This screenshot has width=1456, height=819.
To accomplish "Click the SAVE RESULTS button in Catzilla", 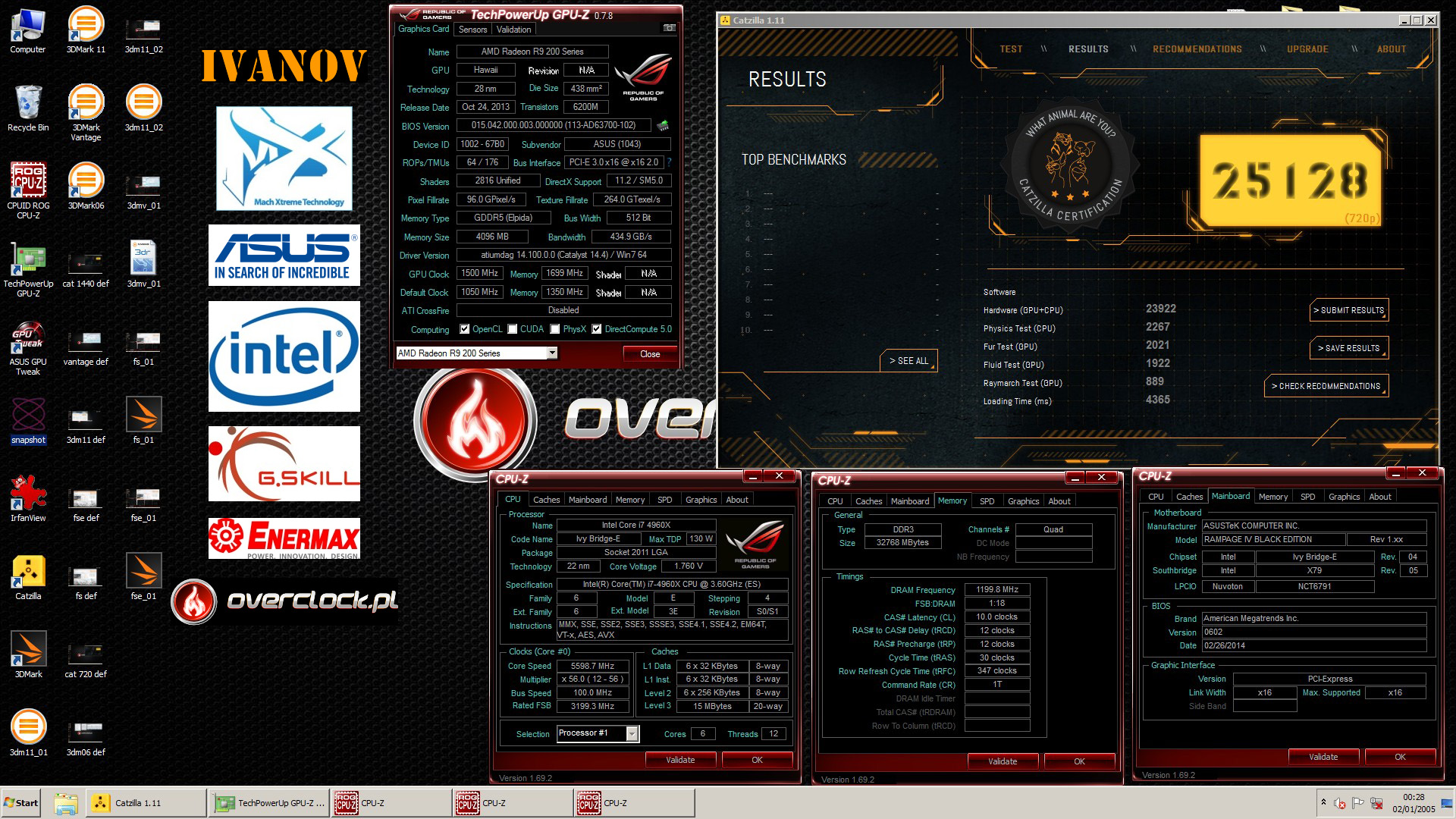I will pos(1351,348).
